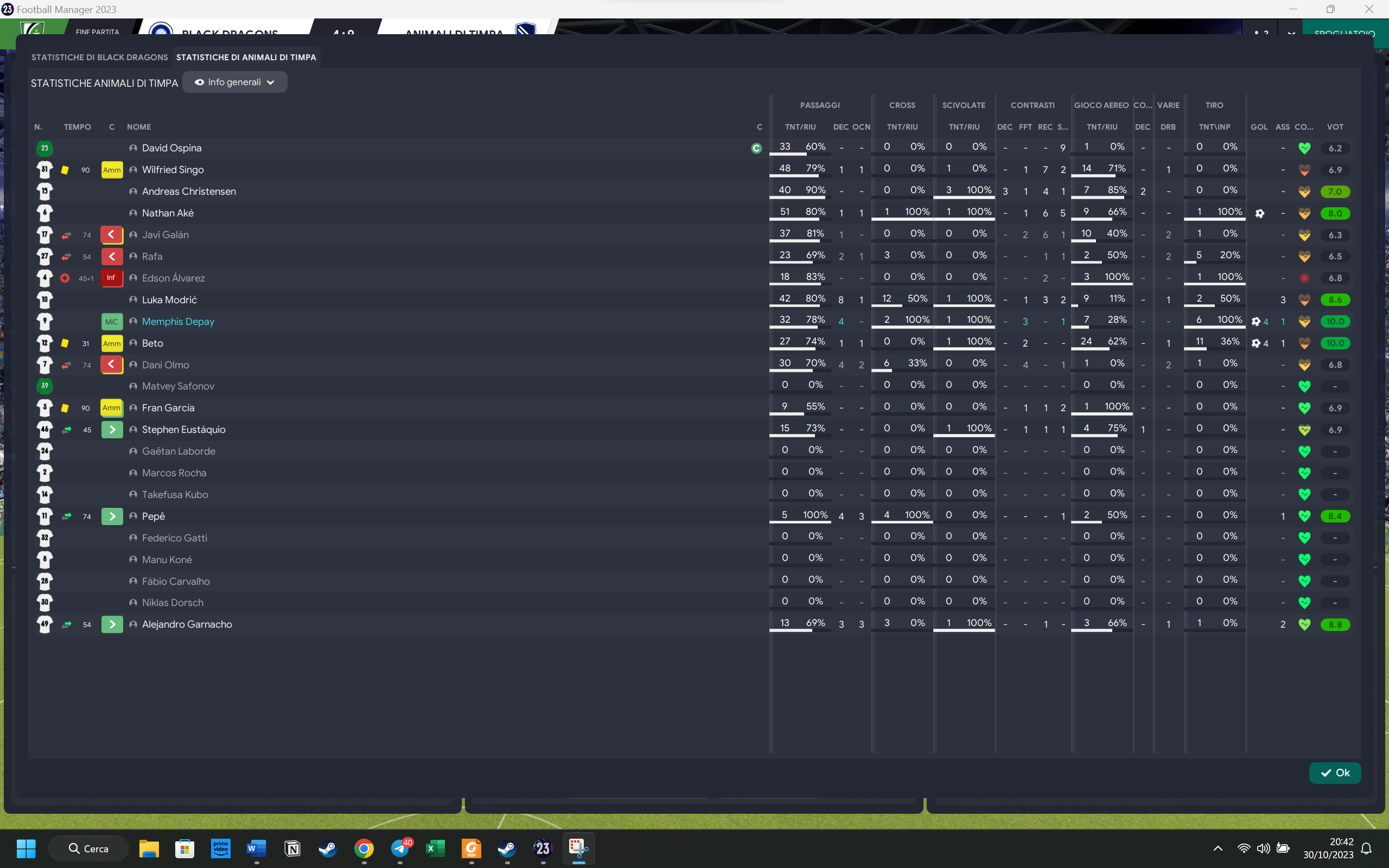Click the MiC badge beside Memphis Depay
This screenshot has width=1389, height=868.
(x=112, y=322)
